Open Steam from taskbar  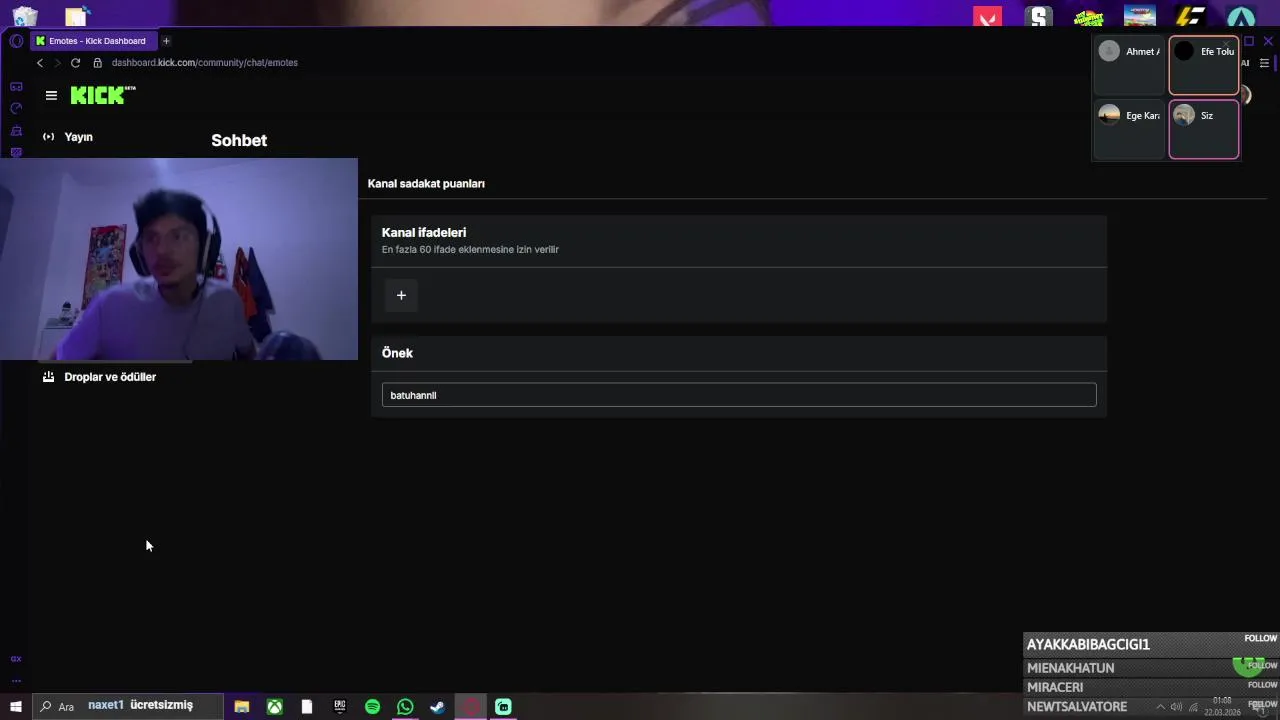point(437,707)
